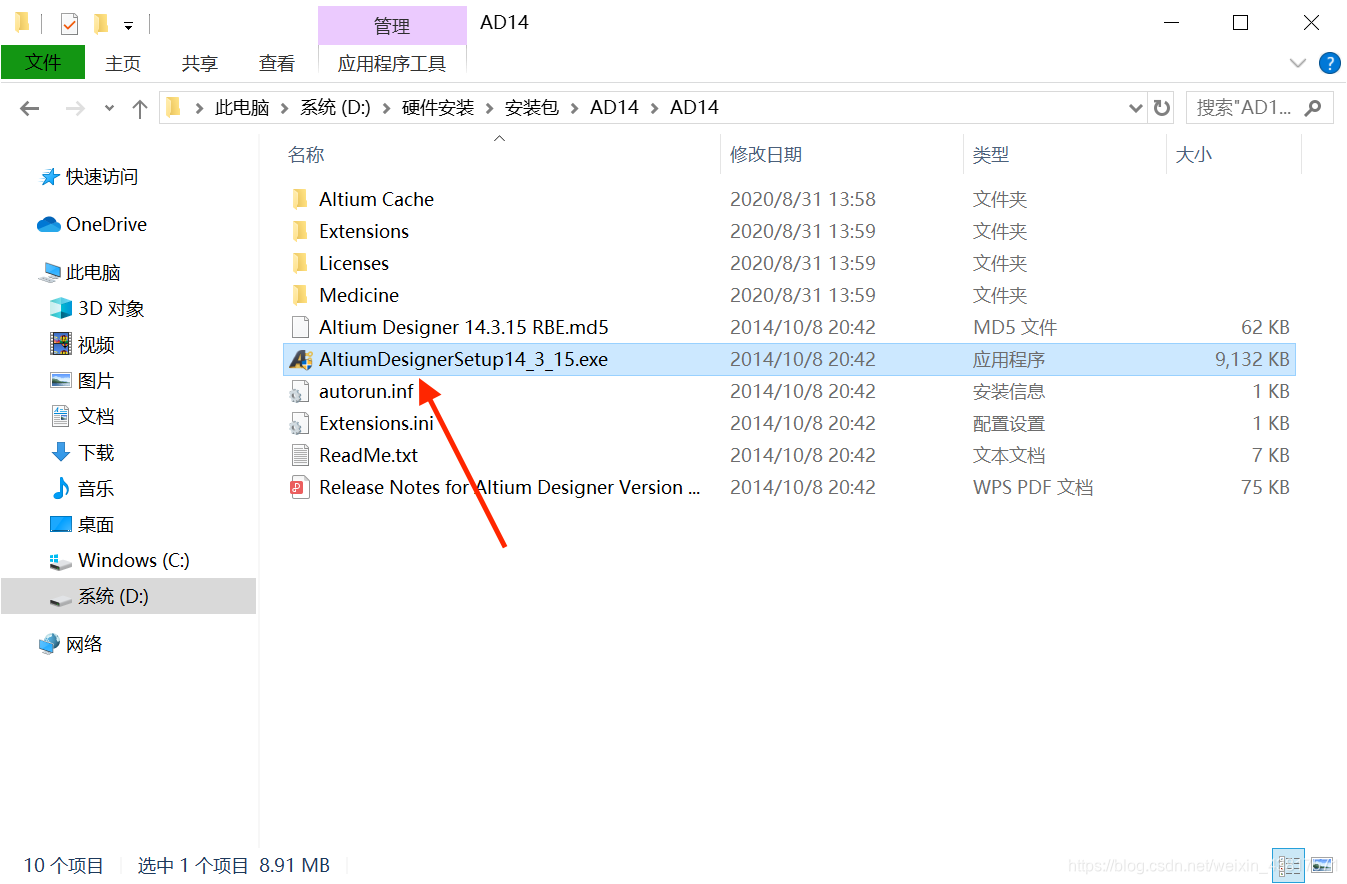Screen dimensions: 1347x884
Task: Open the Help question mark icon
Action: tap(1329, 64)
